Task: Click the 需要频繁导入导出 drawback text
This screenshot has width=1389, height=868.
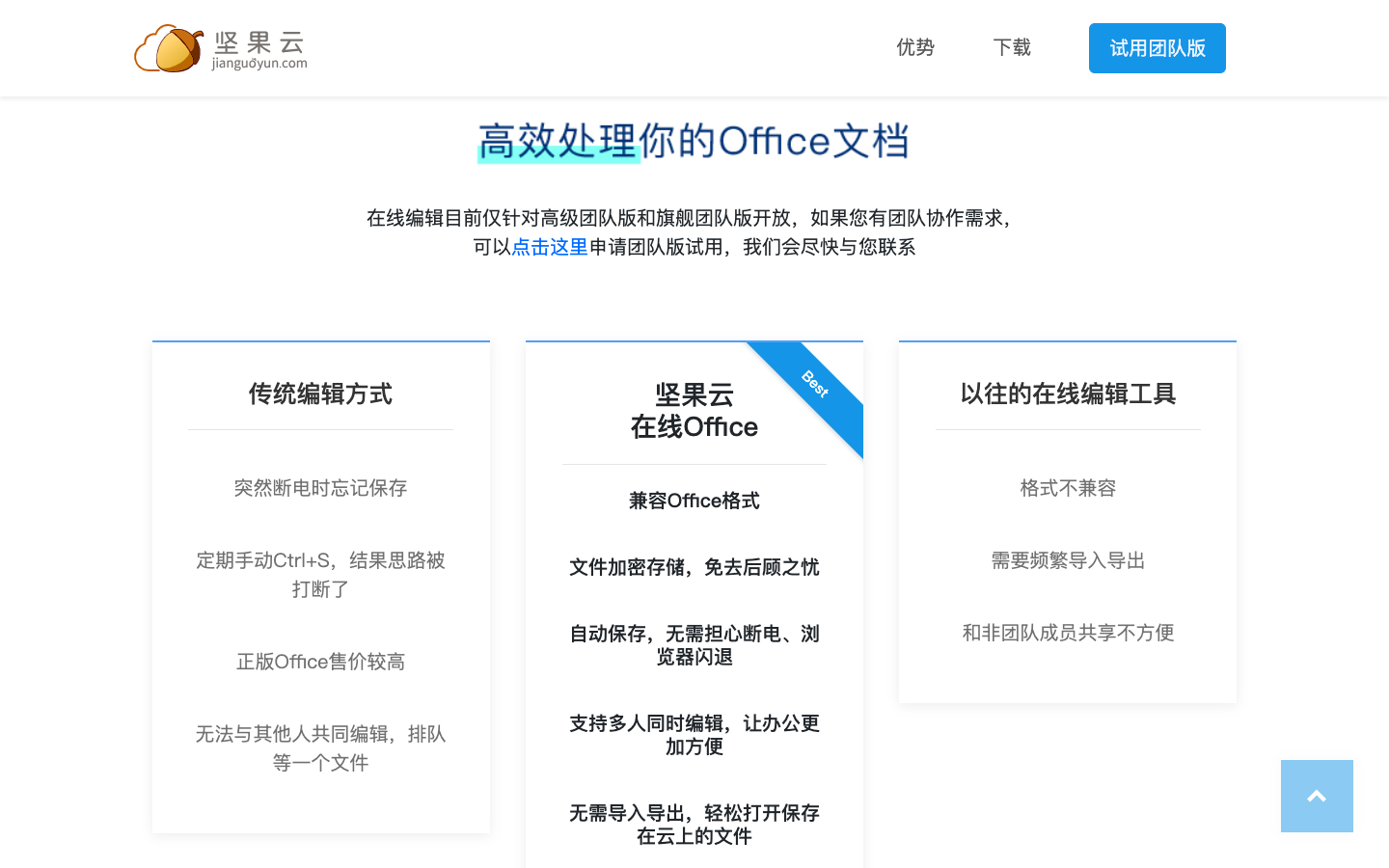Action: point(1067,560)
